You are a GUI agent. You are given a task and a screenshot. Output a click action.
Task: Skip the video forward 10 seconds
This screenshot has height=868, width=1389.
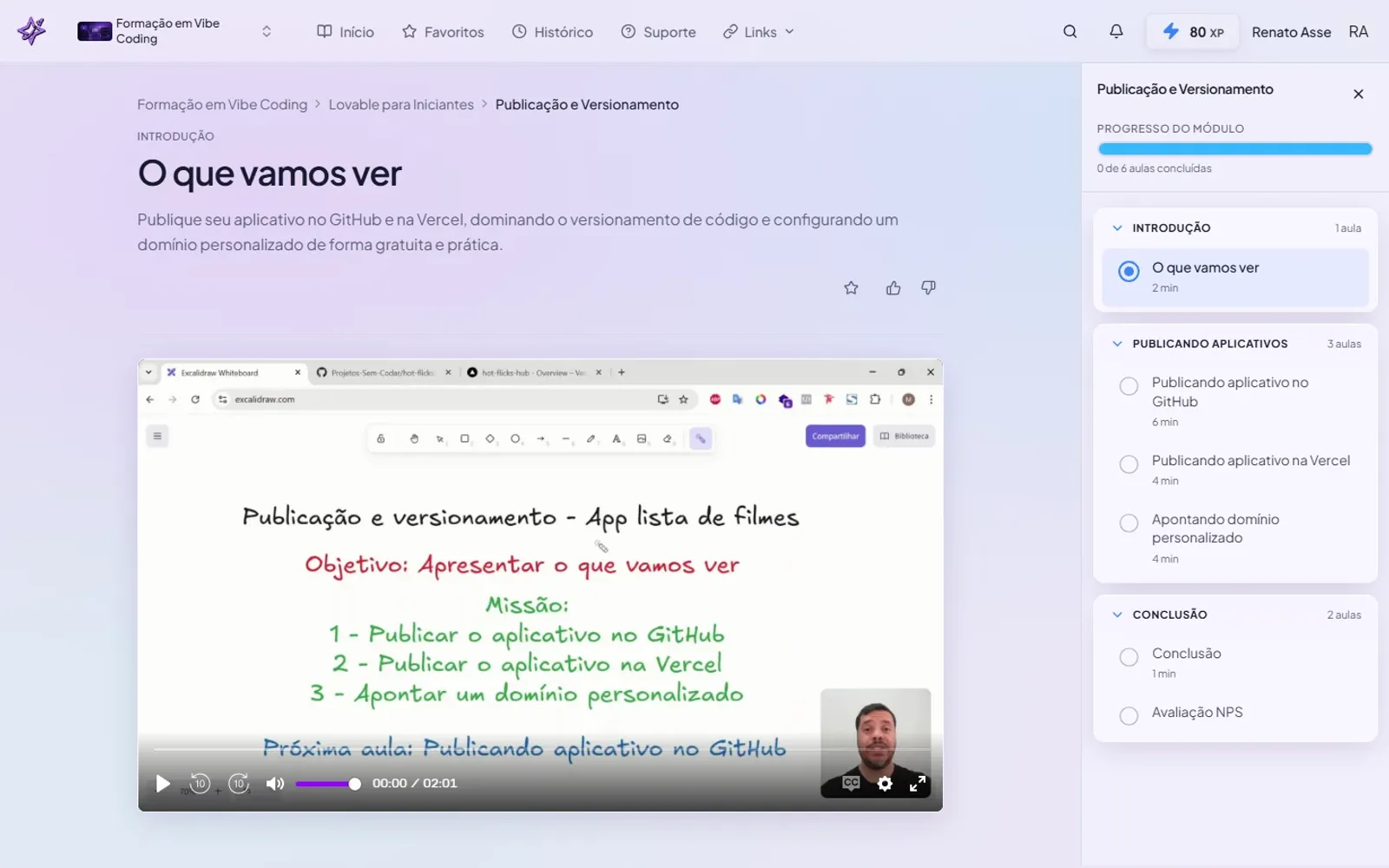pos(239,784)
